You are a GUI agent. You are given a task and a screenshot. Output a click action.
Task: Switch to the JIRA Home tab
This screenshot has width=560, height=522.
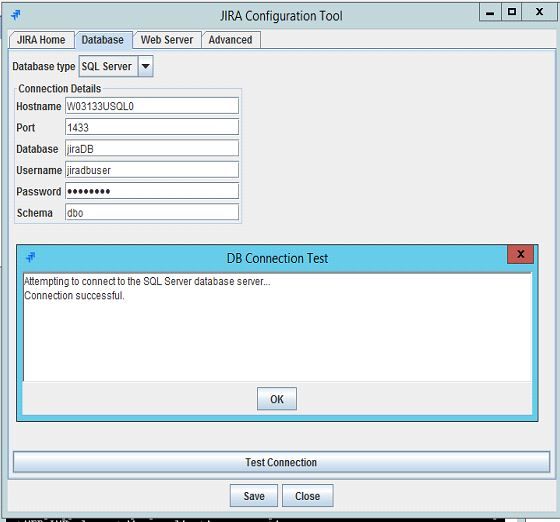click(41, 40)
